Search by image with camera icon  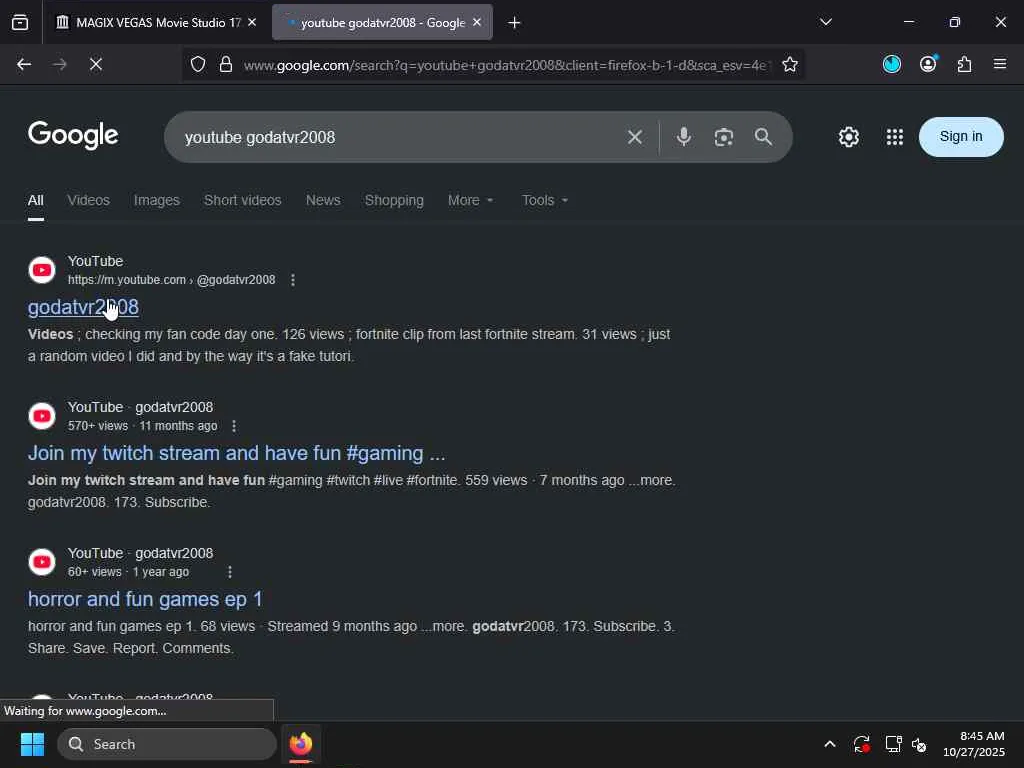click(x=724, y=137)
